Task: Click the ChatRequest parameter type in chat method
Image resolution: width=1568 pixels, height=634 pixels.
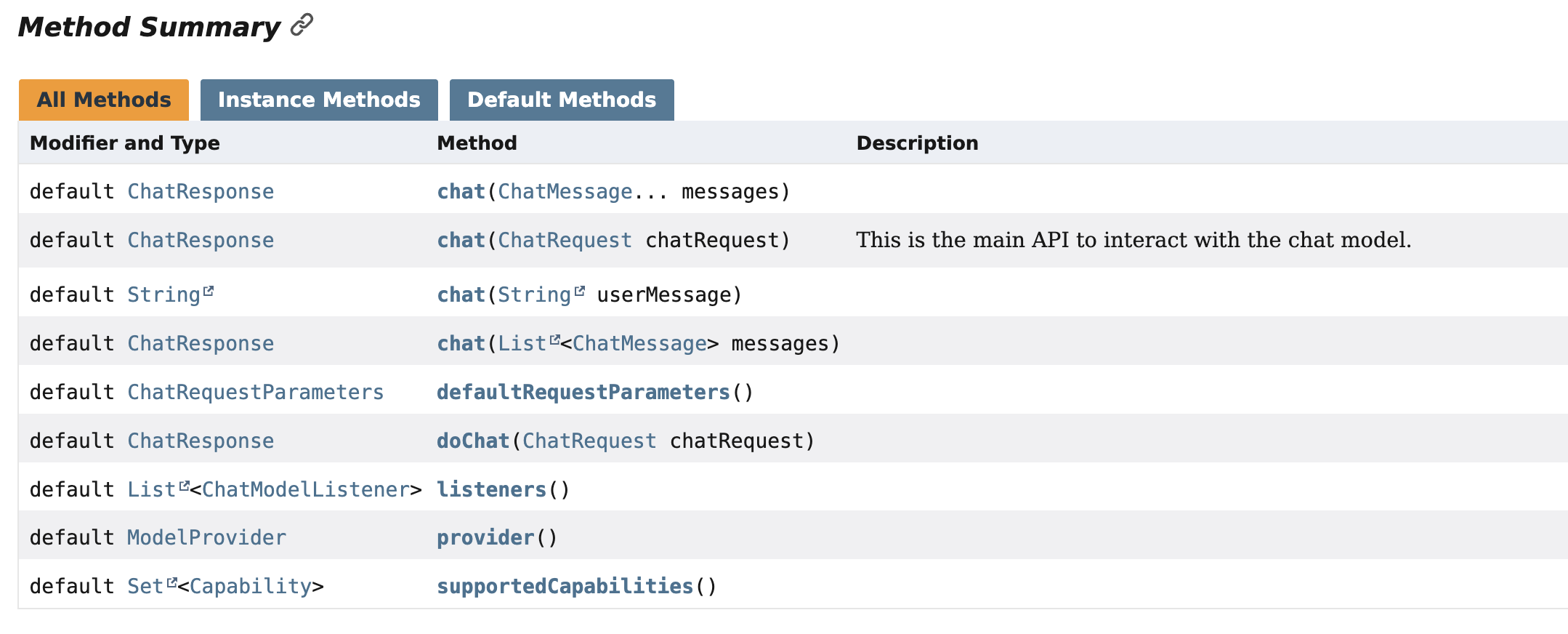Action: point(565,241)
